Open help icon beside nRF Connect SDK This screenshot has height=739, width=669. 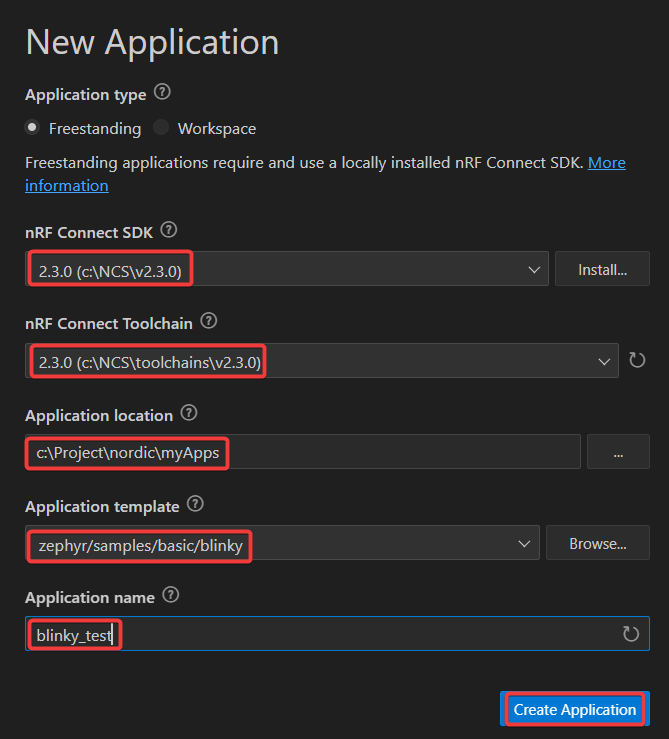tap(169, 230)
